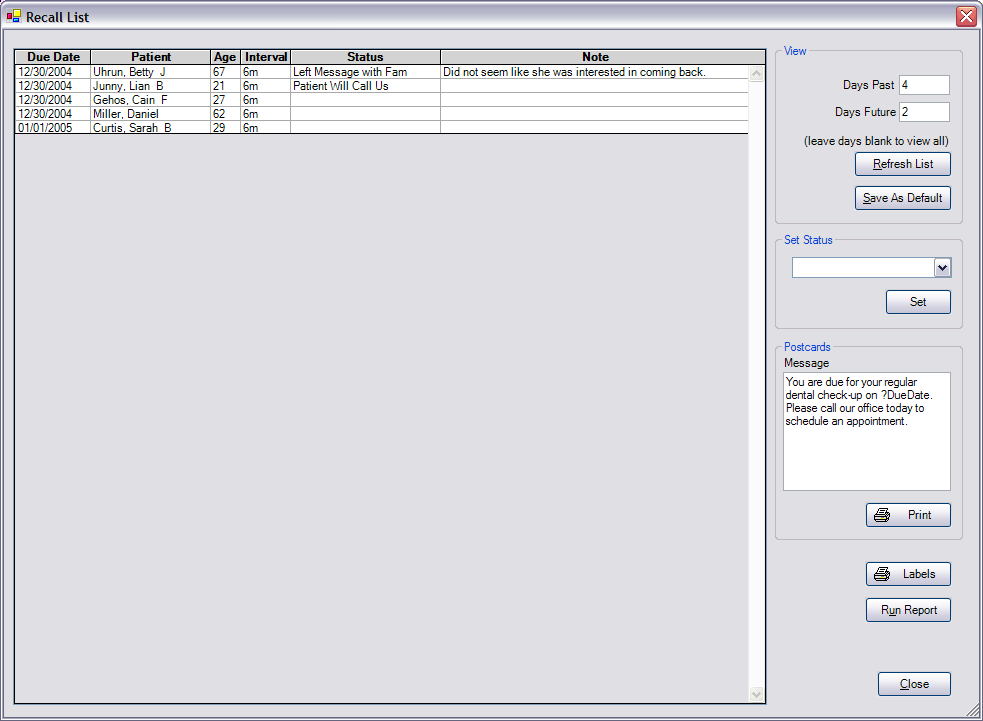Sort by the Due Date column header
Screen dimensions: 983x721
(x=53, y=57)
